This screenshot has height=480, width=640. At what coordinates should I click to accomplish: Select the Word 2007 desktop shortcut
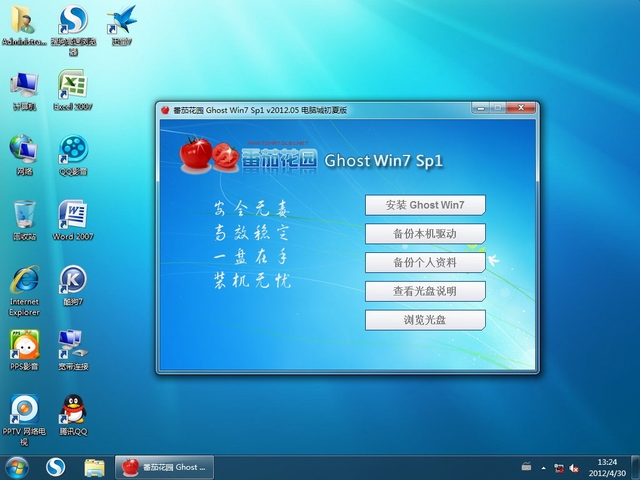(73, 220)
